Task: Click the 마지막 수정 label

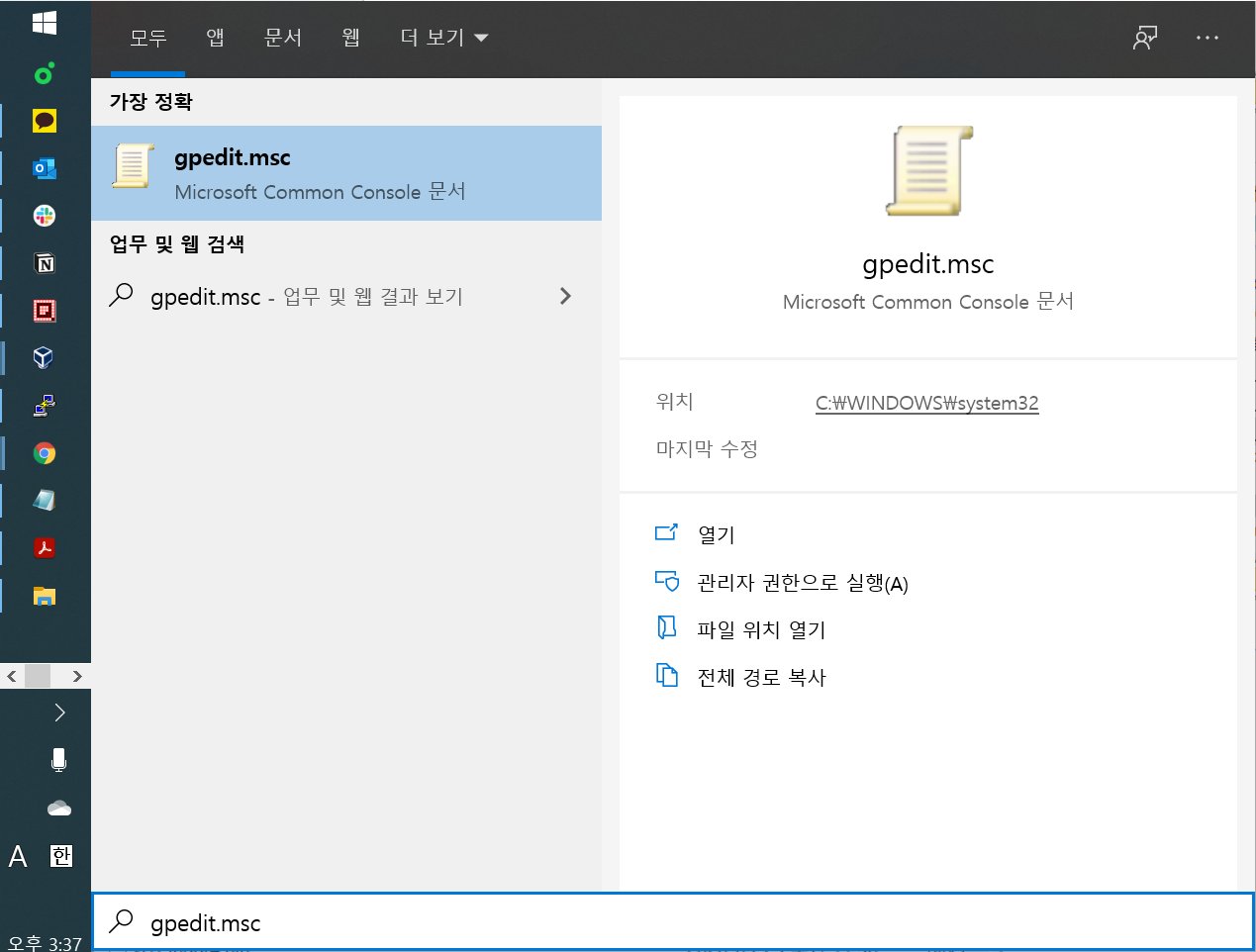Action: coord(707,448)
